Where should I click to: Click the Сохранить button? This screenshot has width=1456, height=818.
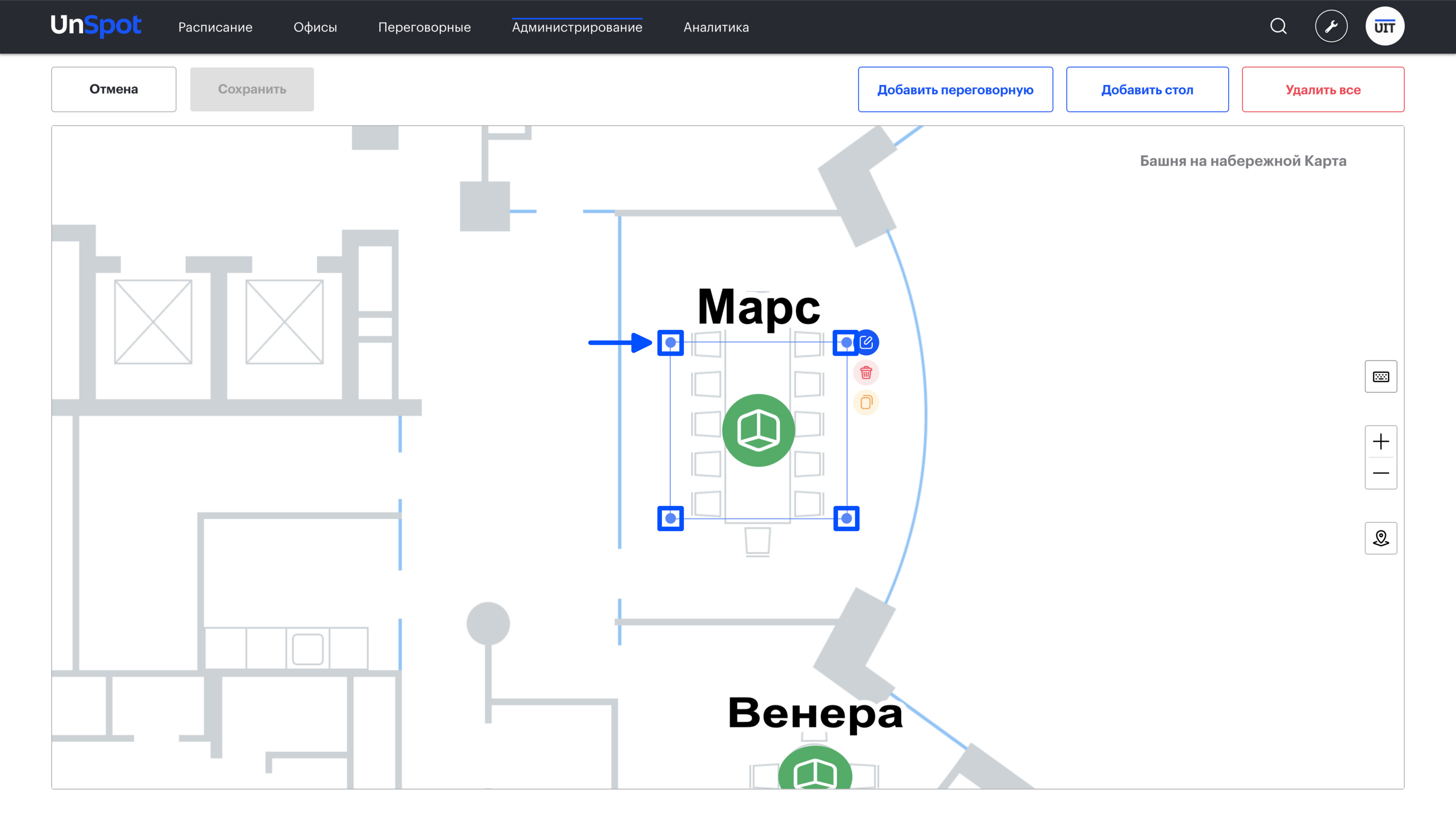[252, 89]
